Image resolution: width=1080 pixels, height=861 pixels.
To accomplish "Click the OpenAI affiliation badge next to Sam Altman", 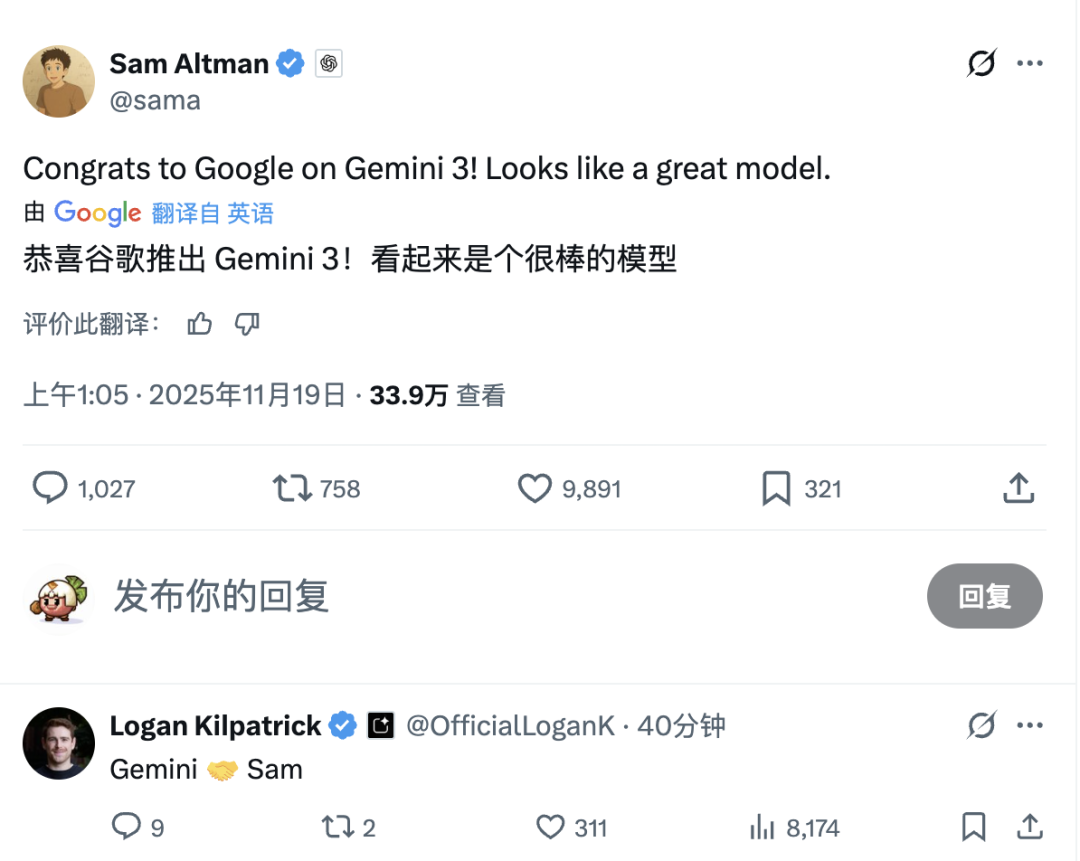I will tap(328, 62).
